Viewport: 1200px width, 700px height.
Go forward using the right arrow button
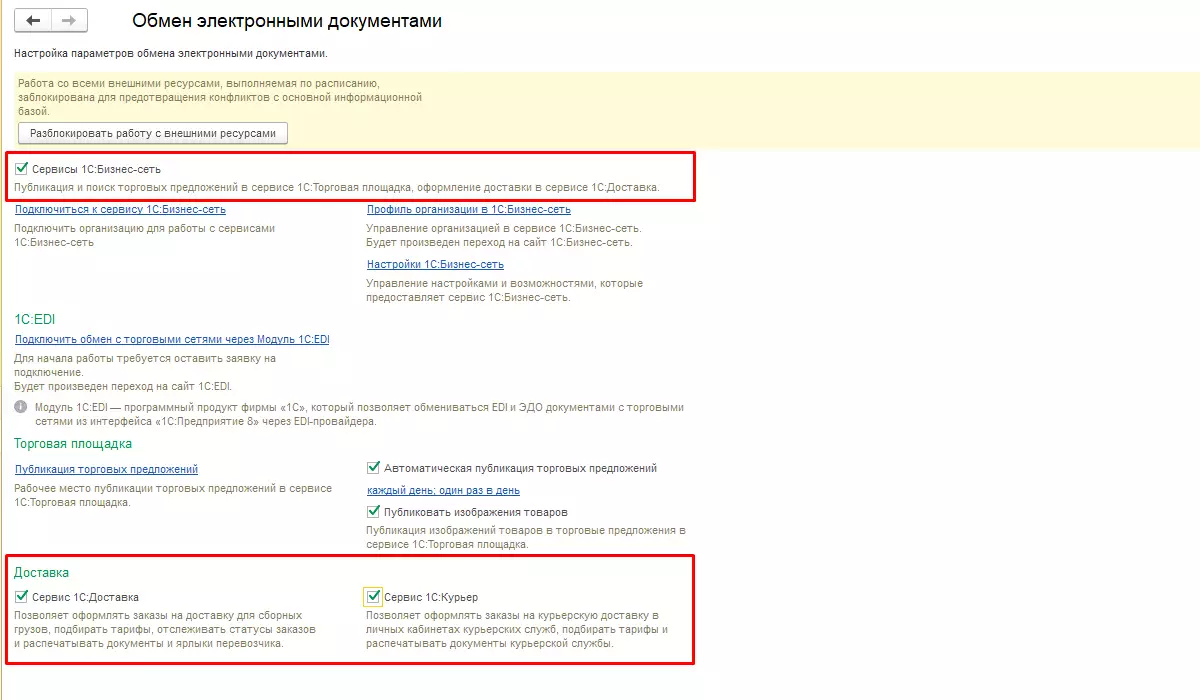pyautogui.click(x=69, y=20)
